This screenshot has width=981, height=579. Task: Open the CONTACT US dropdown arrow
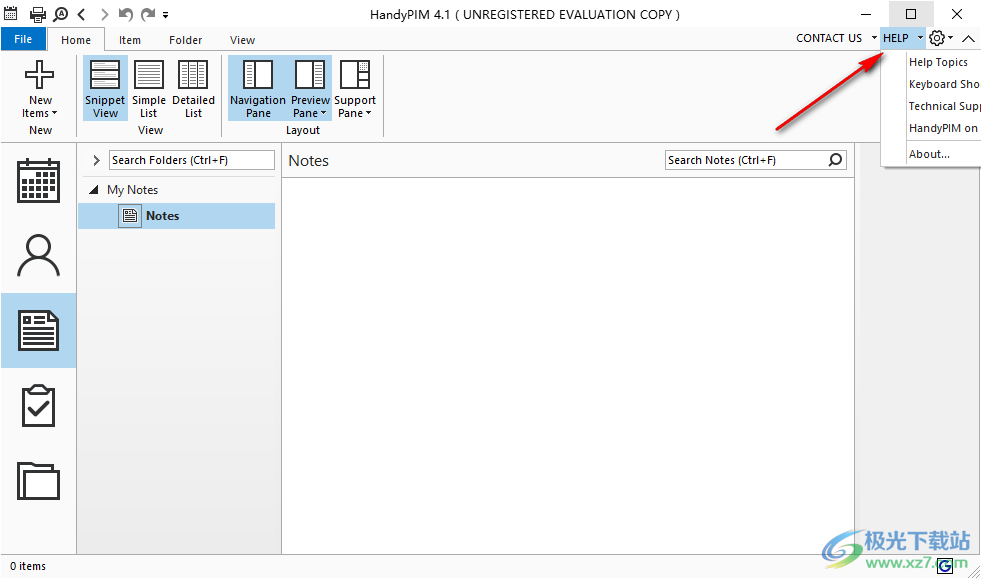coord(874,38)
